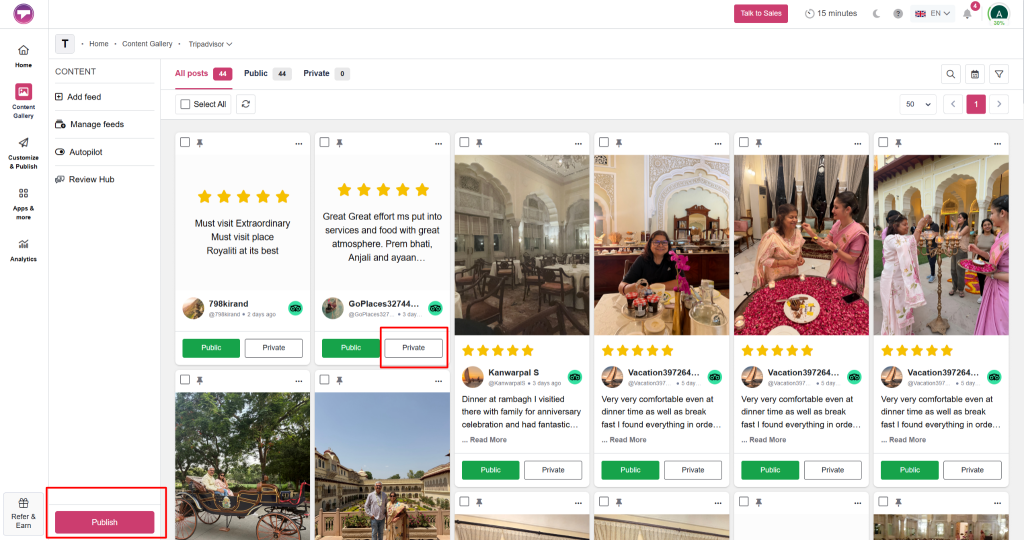Check the Kanwarpal S post checkbox

pos(464,142)
